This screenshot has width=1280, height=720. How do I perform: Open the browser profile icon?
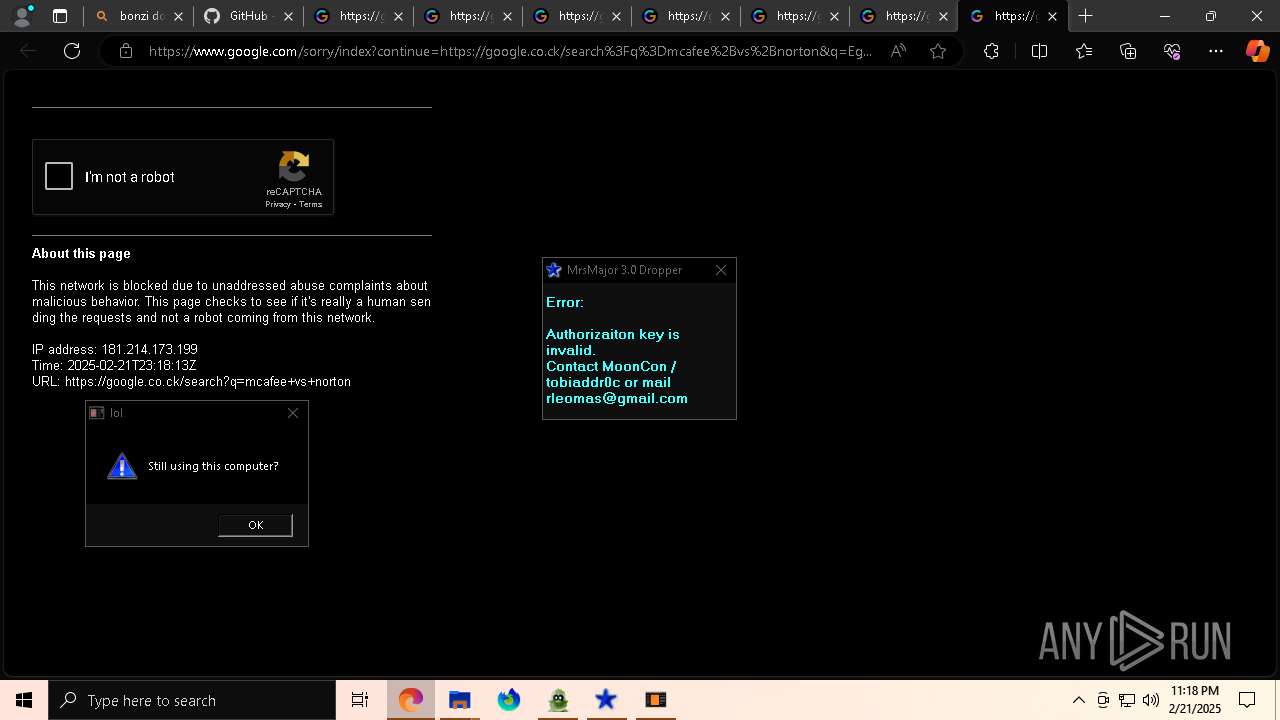click(x=22, y=16)
